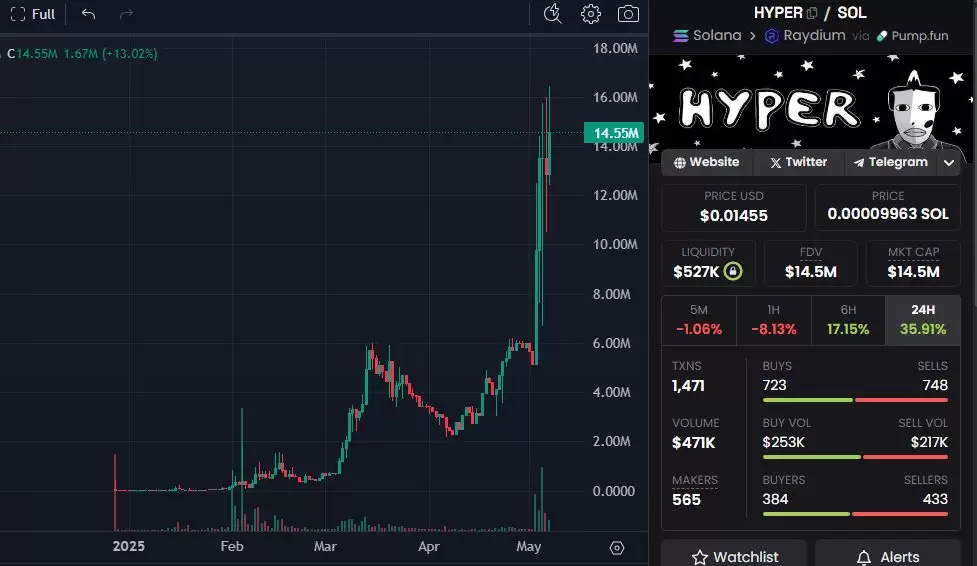
Task: Click the liquidity lock icon
Action: coord(733,271)
